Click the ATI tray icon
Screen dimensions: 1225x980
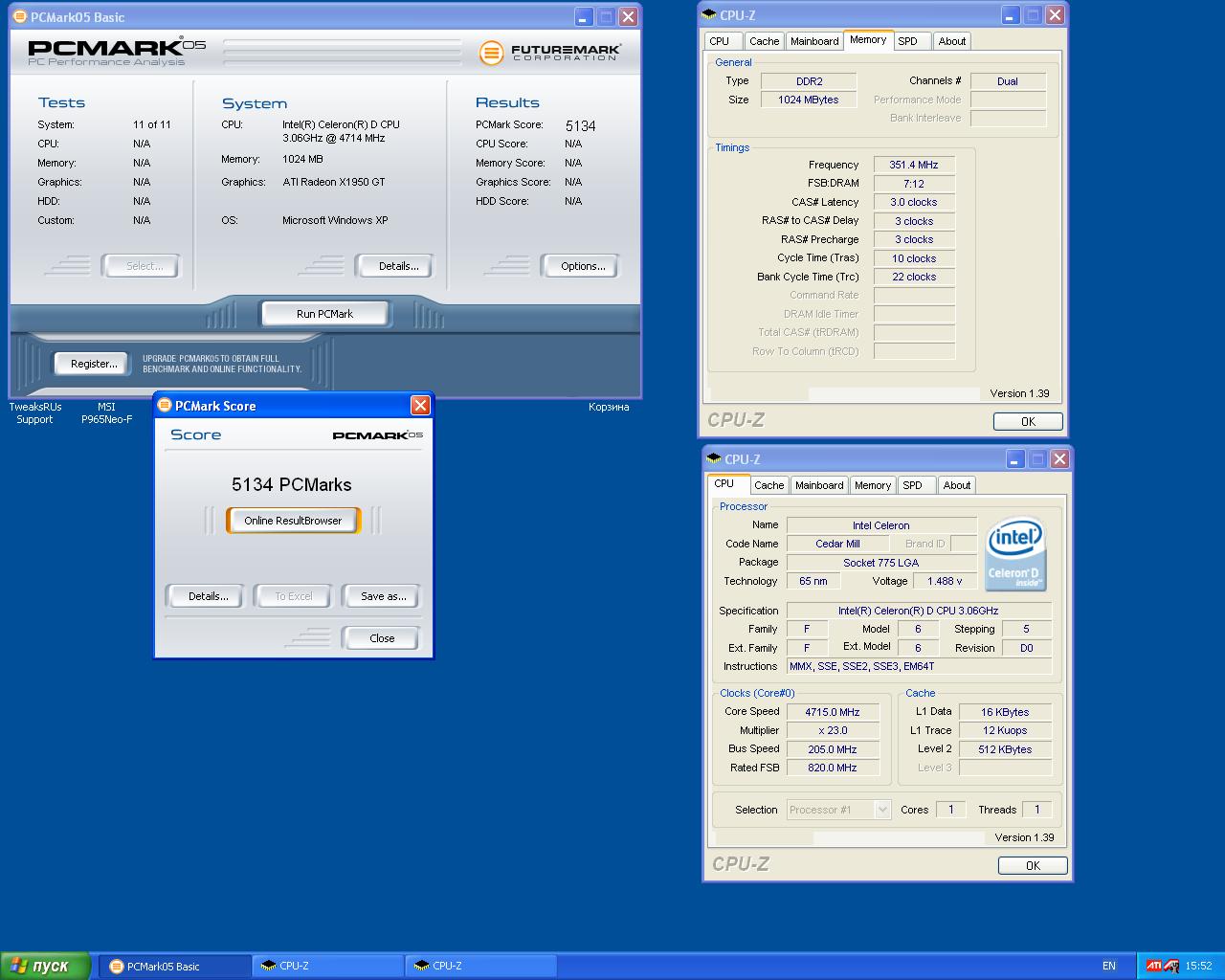pos(1153,966)
